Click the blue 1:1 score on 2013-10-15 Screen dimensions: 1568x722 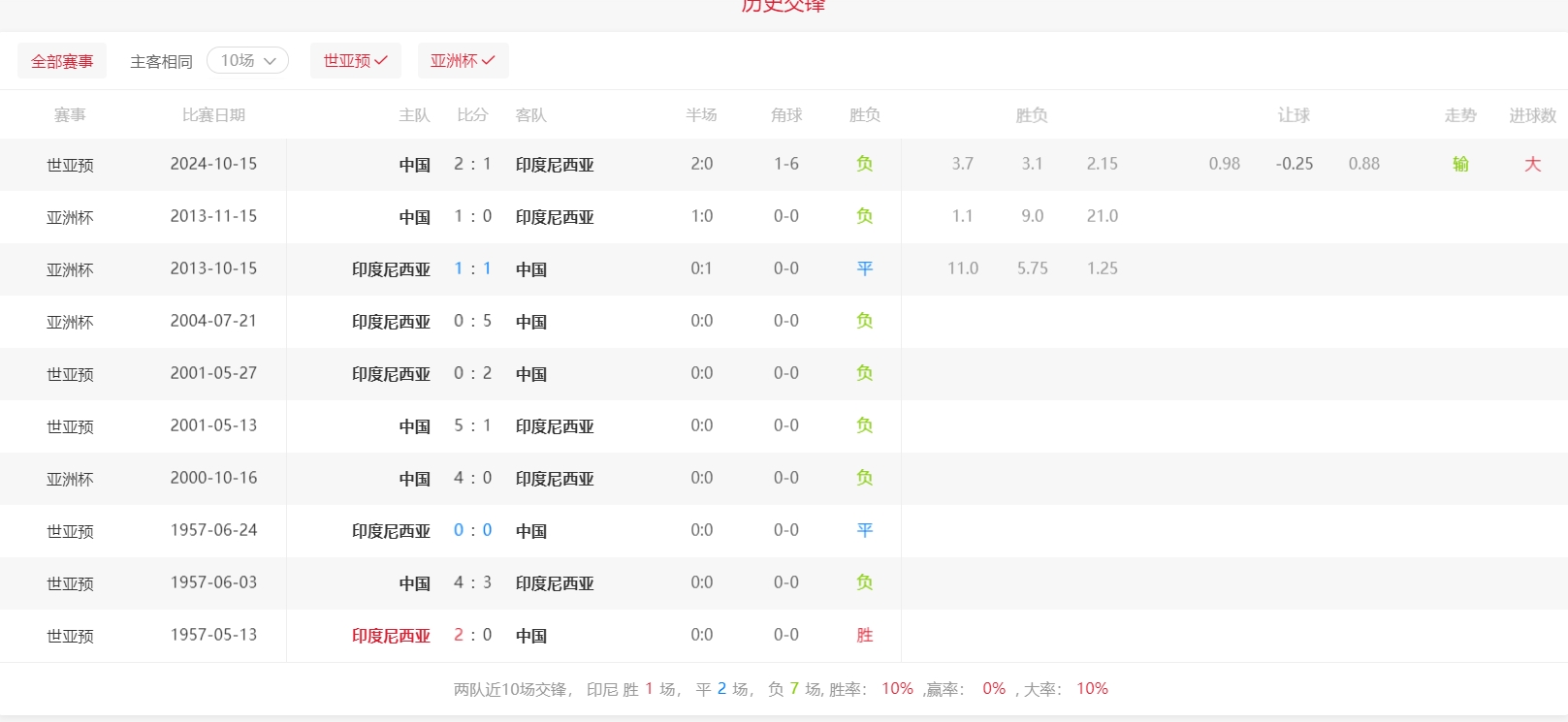[x=472, y=268]
